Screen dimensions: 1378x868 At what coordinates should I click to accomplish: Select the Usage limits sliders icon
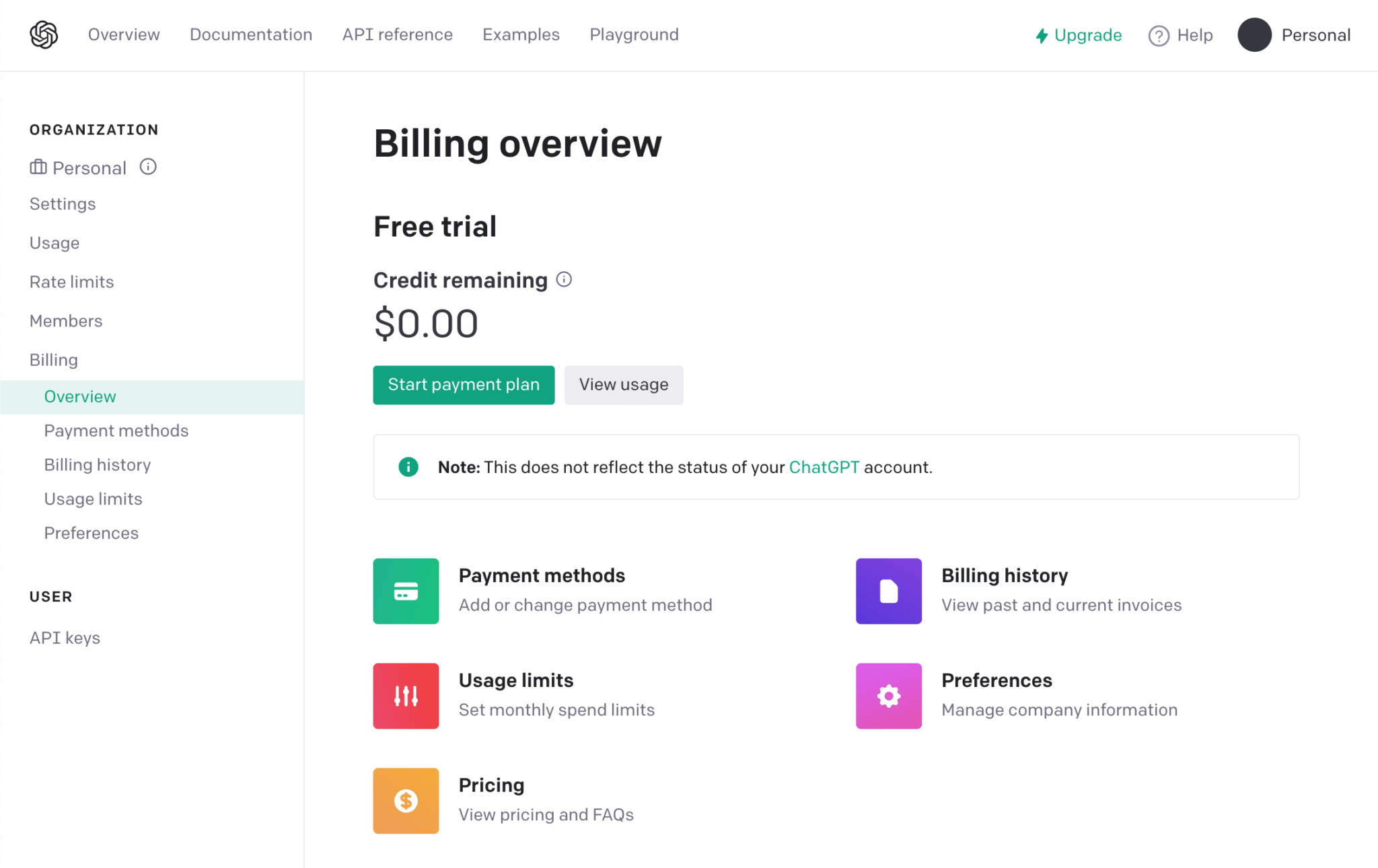[406, 696]
